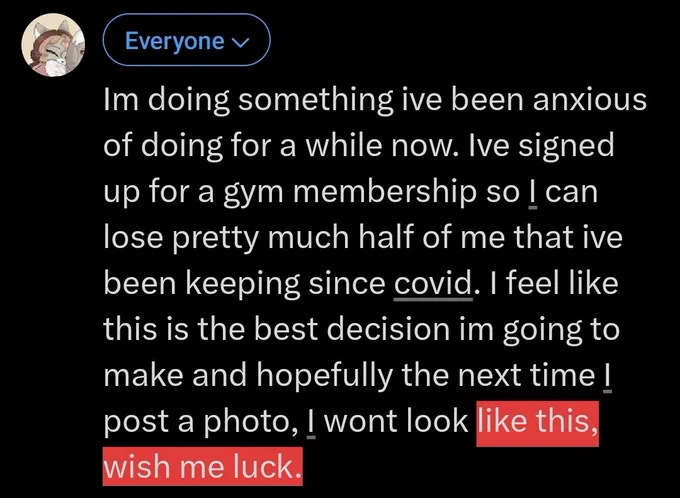The image size is (680, 498).
Task: Click the underlined I after 'next time'
Action: 607,375
